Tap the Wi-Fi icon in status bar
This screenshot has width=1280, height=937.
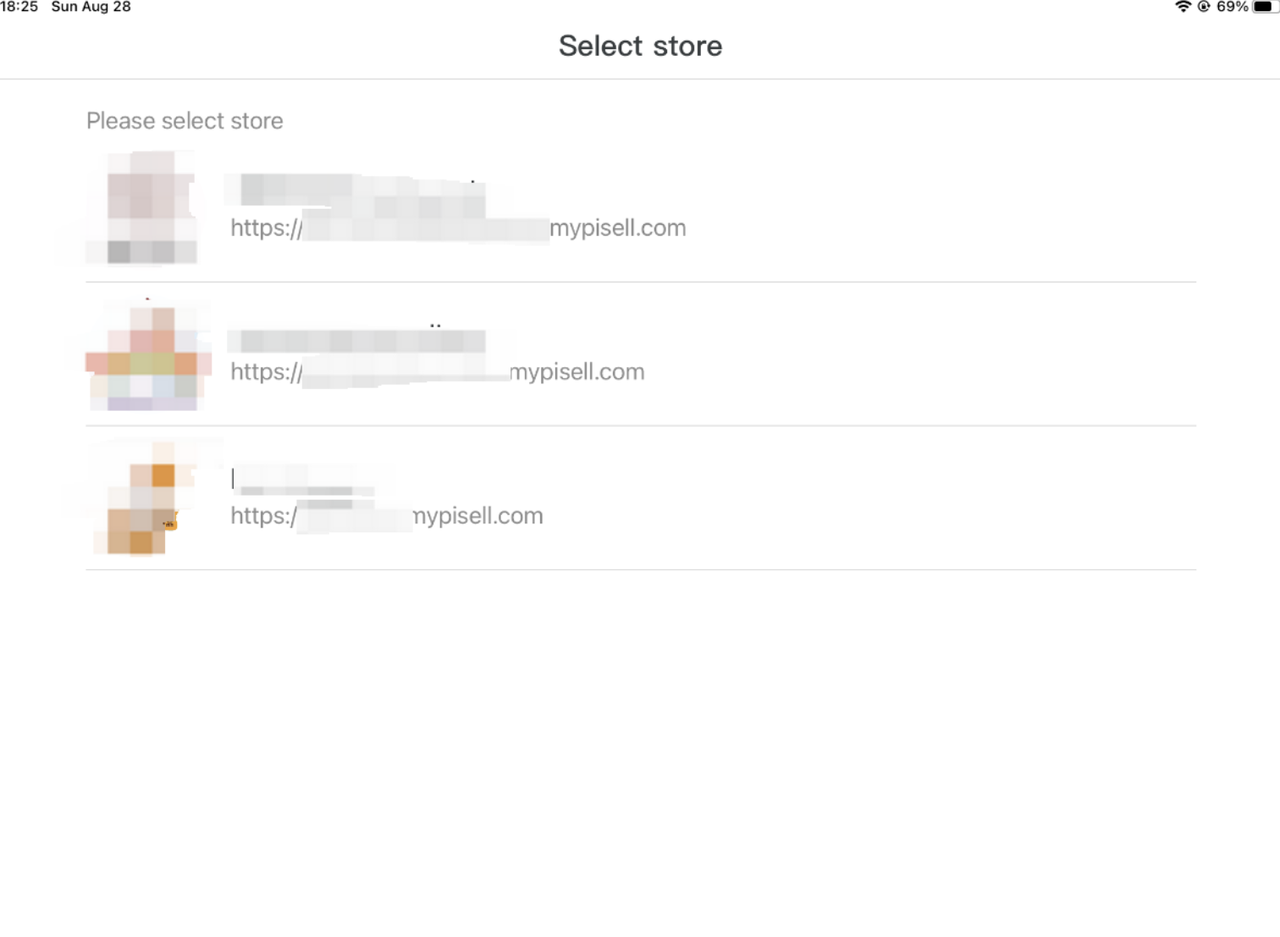(1183, 7)
